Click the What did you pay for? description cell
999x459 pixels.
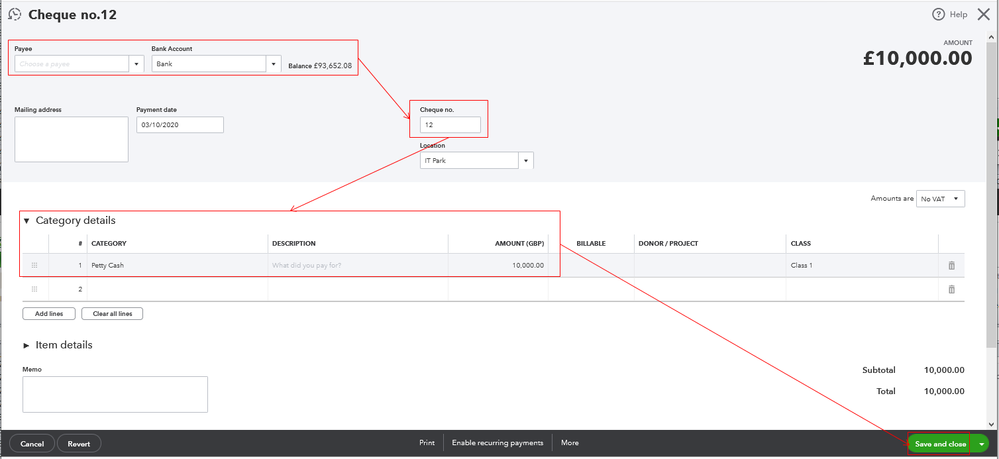point(357,265)
